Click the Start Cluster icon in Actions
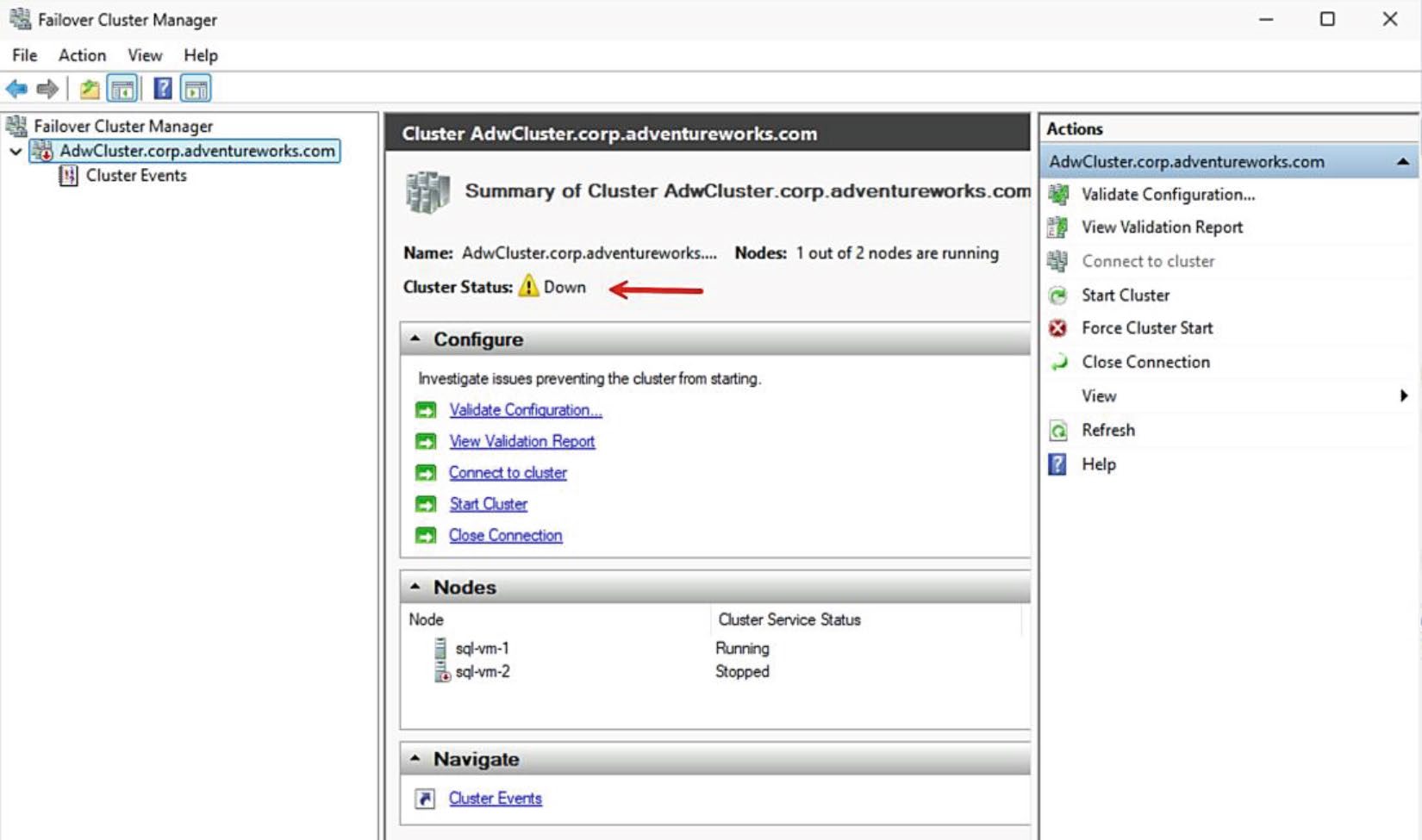Viewport: 1422px width, 840px height. pos(1057,296)
